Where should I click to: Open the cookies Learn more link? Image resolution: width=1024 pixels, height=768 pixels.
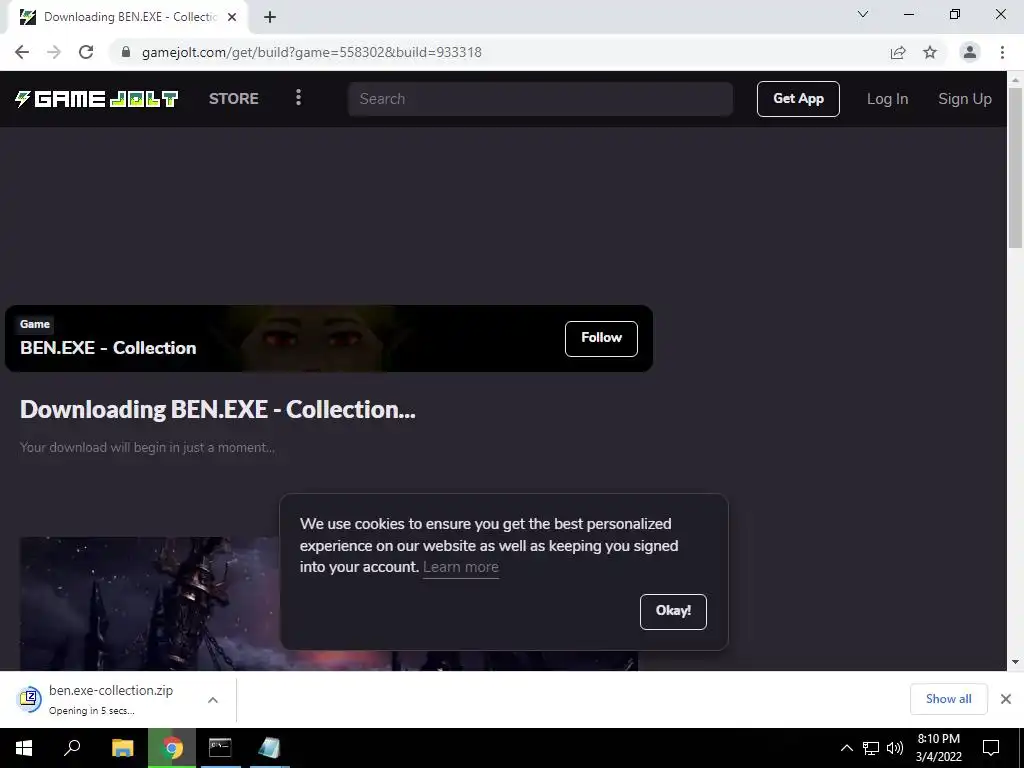[x=460, y=567]
